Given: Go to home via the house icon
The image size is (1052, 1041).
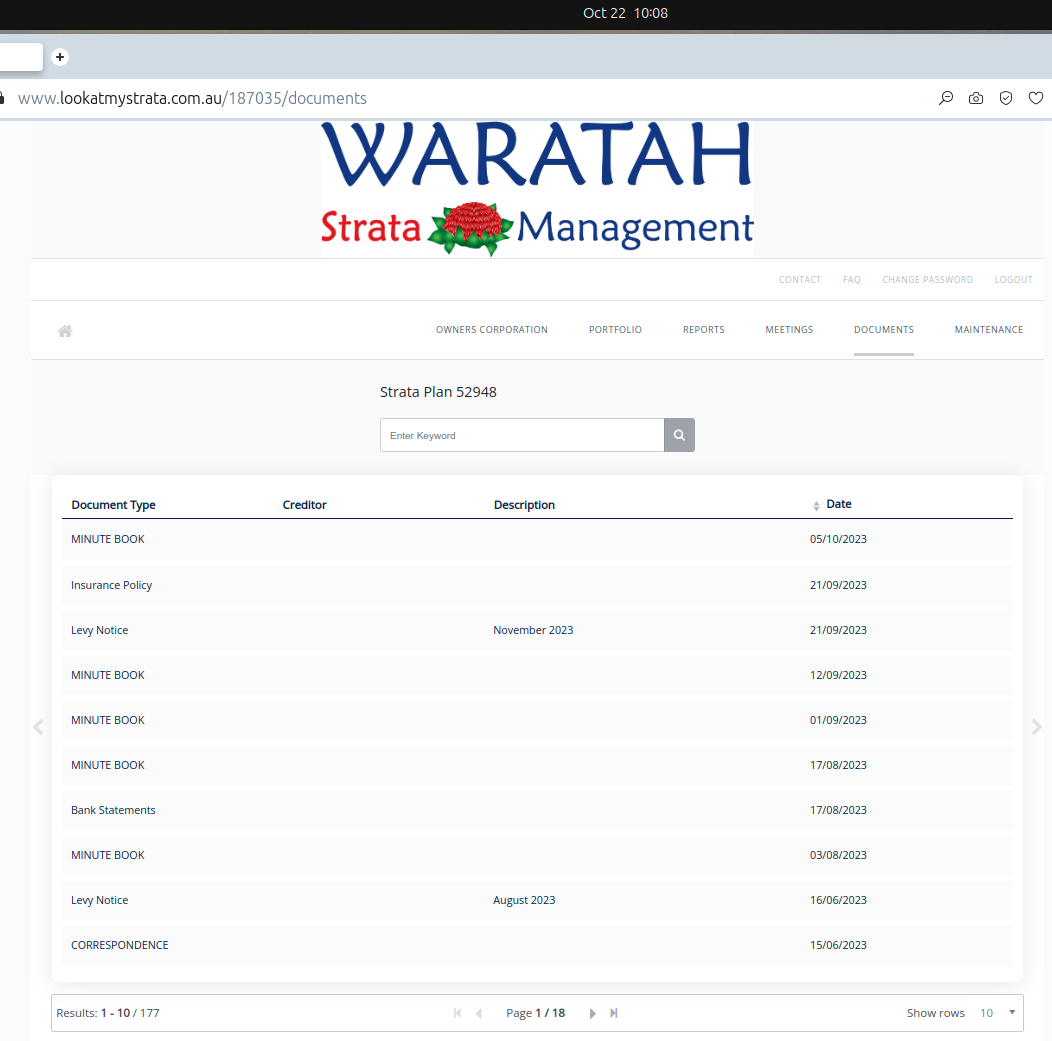Looking at the screenshot, I should 65,331.
